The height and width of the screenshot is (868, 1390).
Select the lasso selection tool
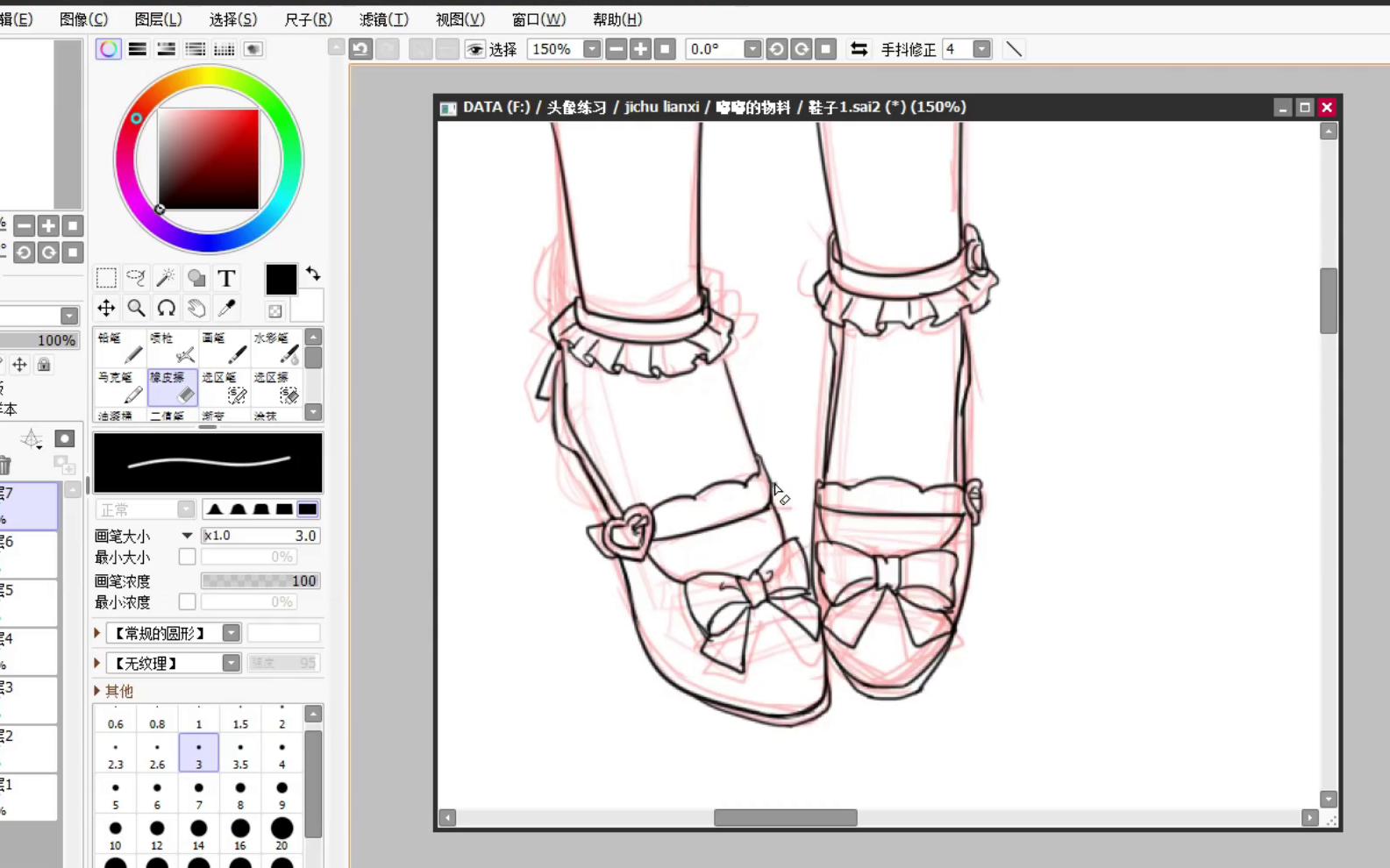(136, 278)
